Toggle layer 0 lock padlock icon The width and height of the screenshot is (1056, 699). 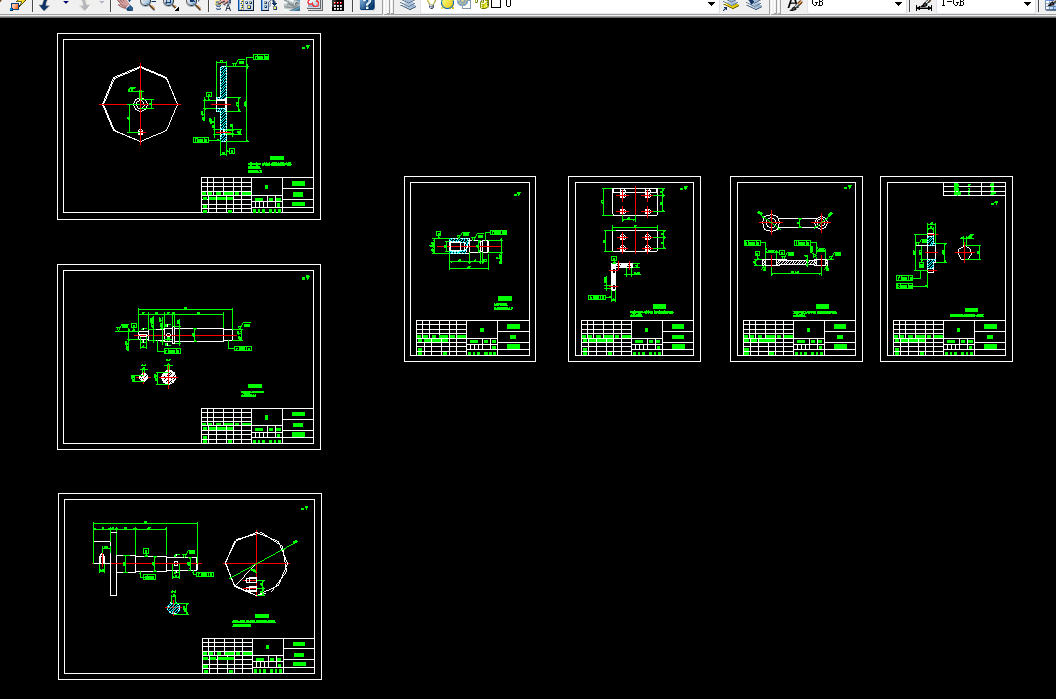pos(483,4)
